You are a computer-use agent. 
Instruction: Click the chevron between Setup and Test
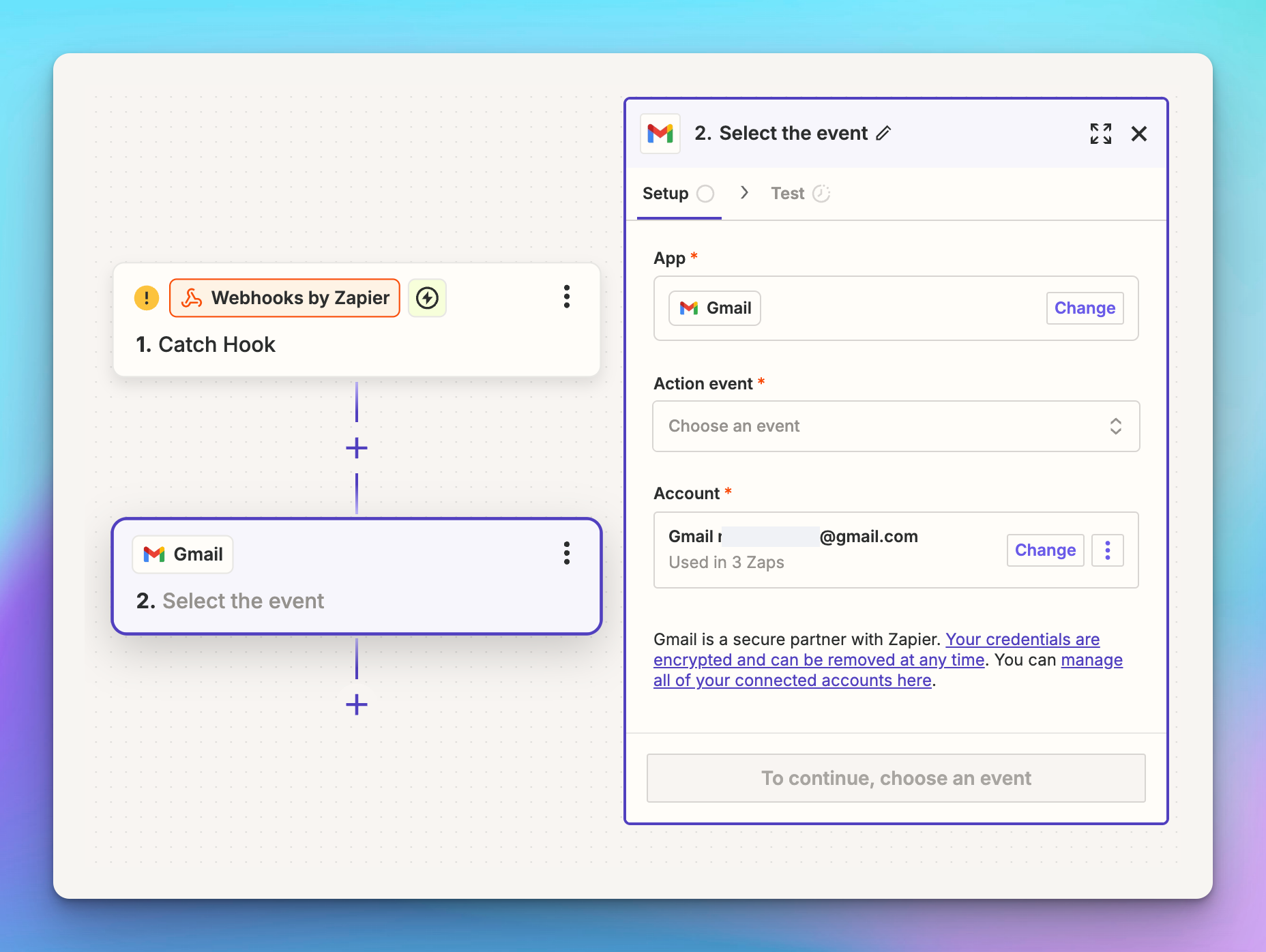click(x=744, y=193)
